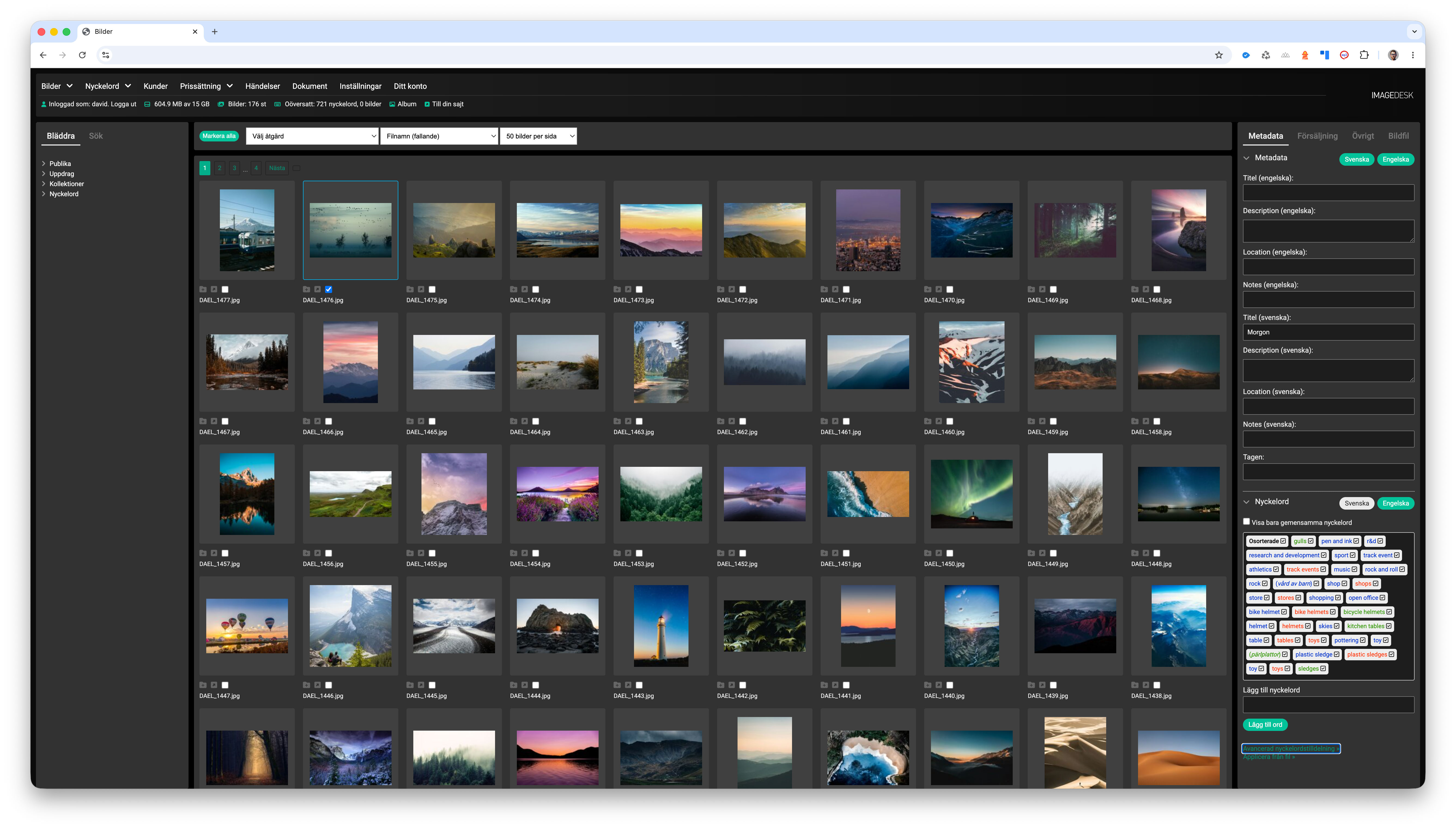Open the Bilder menu in top navigation
1456x829 pixels.
point(57,86)
